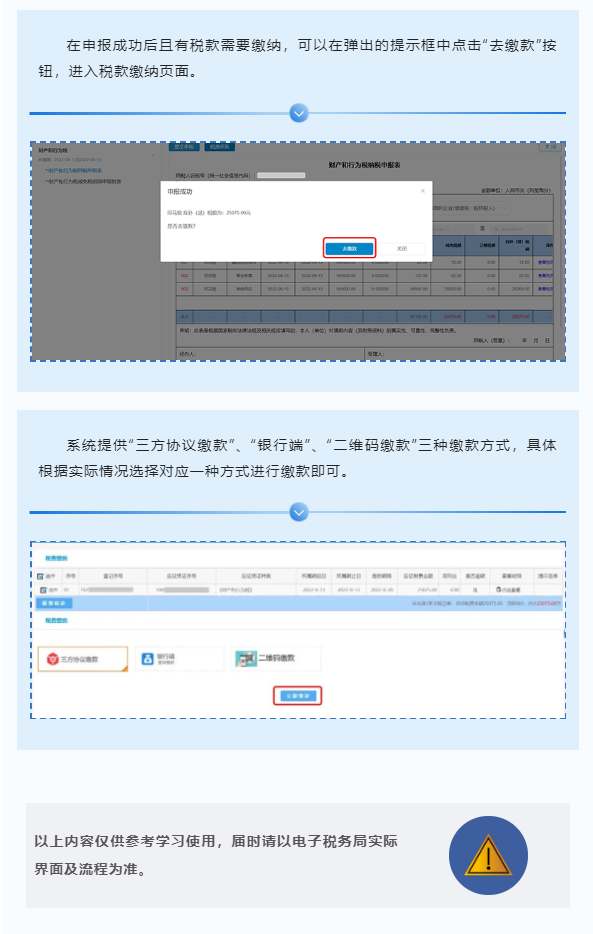Click the 税费缴纳 section heading above the table
Screen dimensions: 593x934
pos(57,558)
